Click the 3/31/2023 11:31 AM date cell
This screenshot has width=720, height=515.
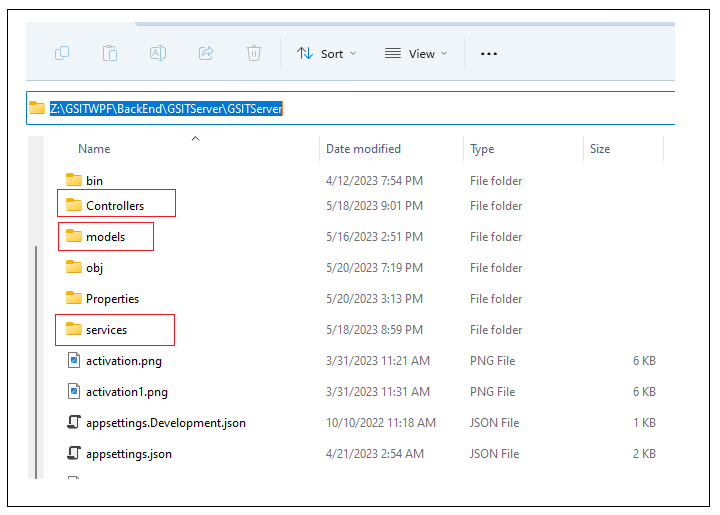point(377,392)
